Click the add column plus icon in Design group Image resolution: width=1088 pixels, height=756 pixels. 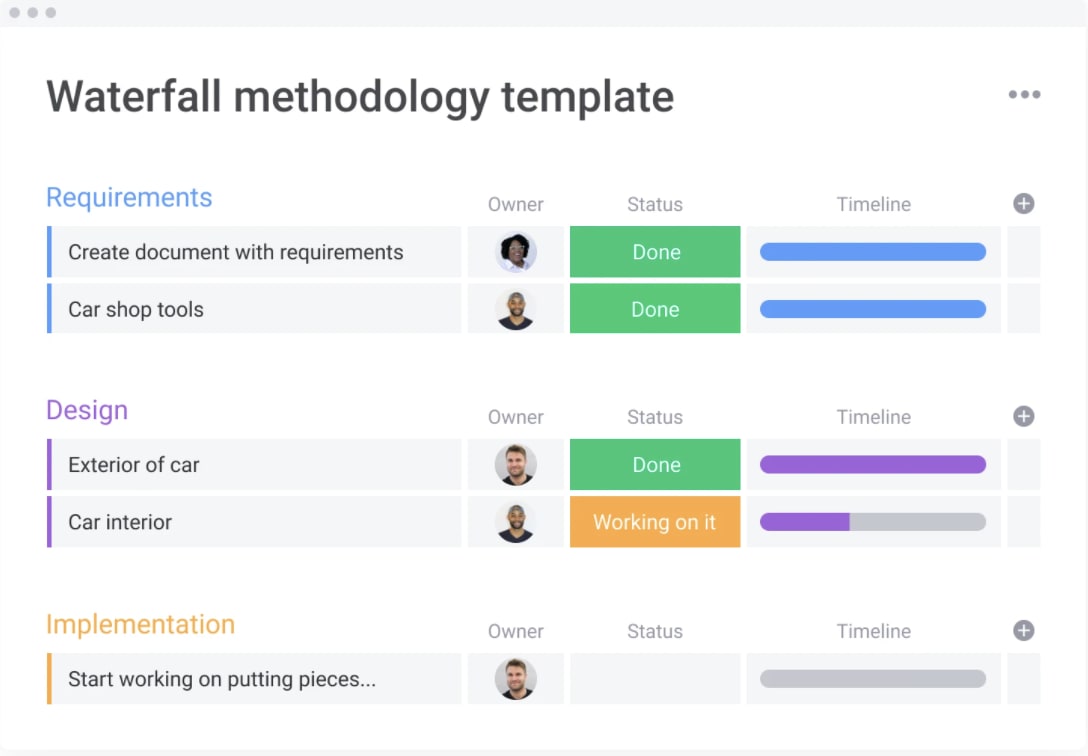point(1023,416)
